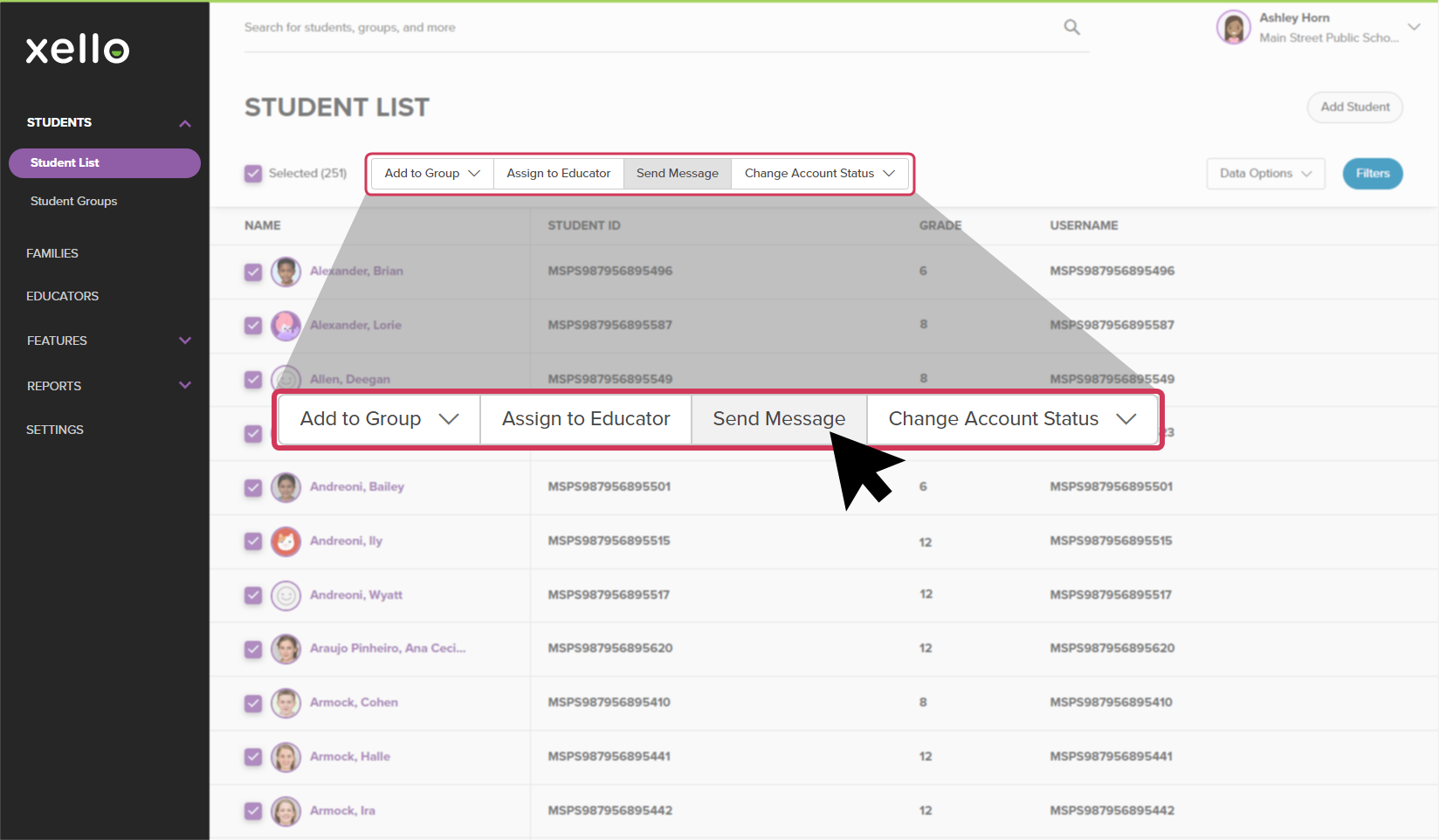
Task: Open student profile Alexander, Brian
Action: [x=356, y=272]
